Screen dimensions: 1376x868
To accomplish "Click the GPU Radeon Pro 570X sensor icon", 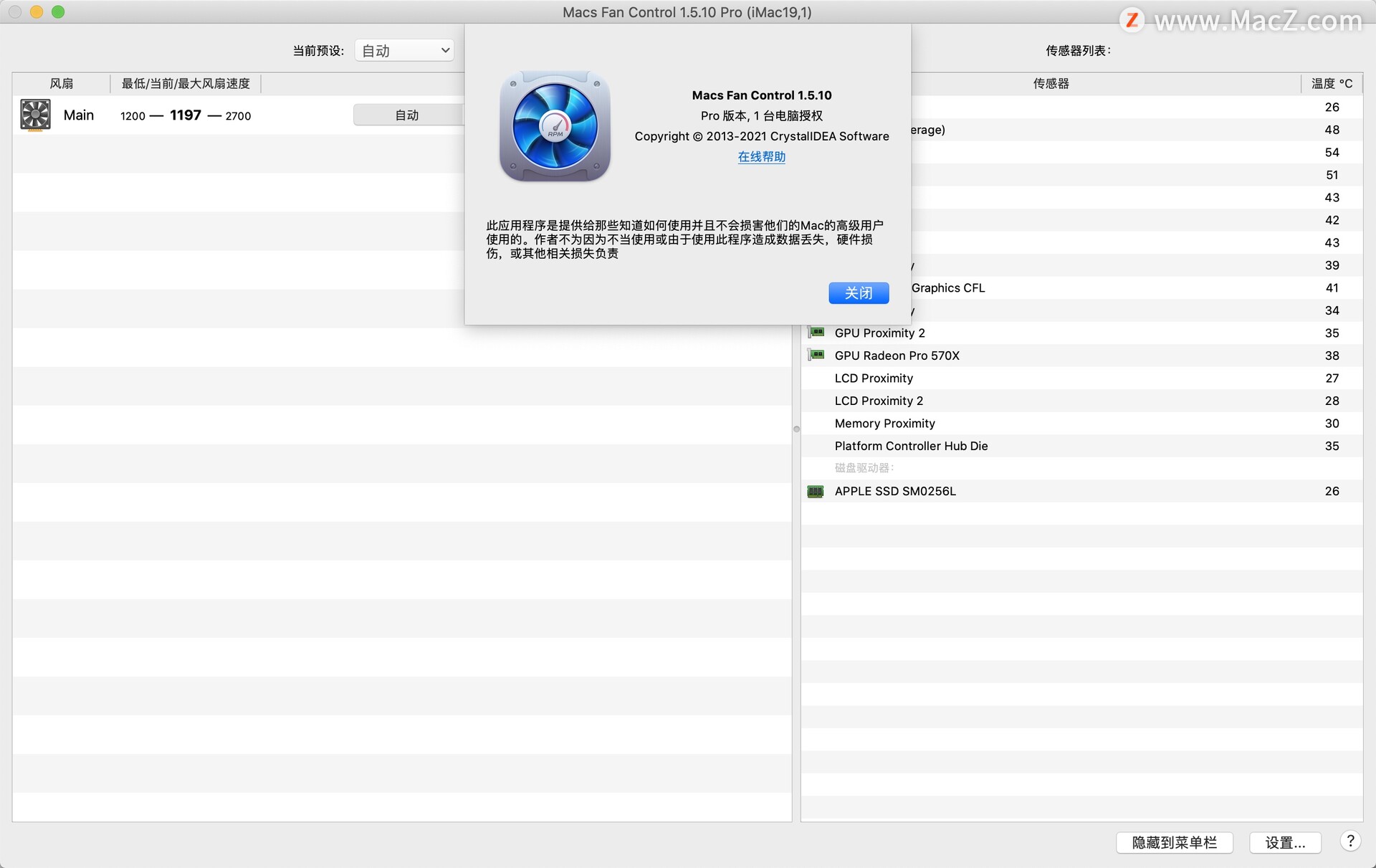I will click(816, 354).
